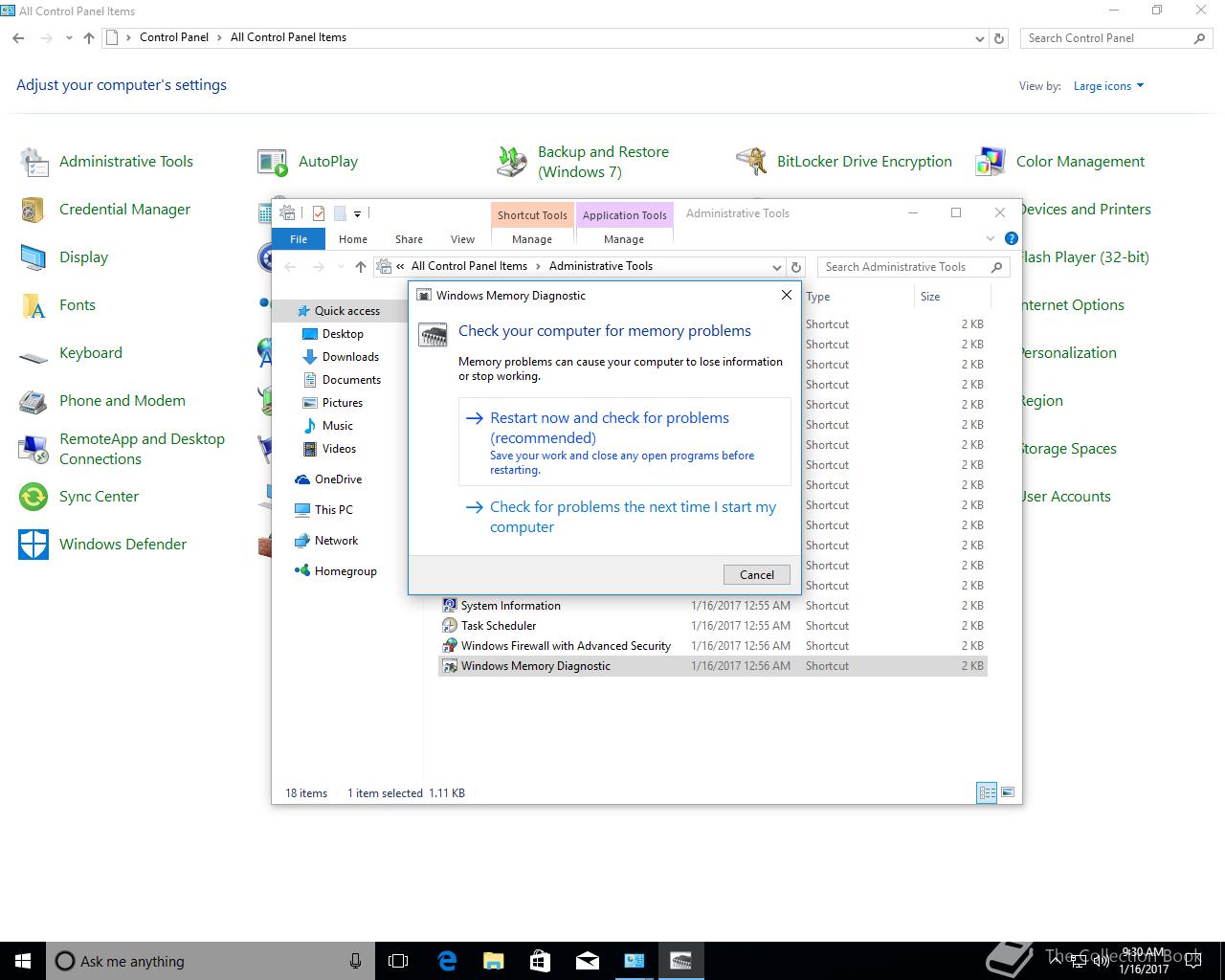Open the File ribbon tab
Viewport: 1225px width, 980px height.
(299, 239)
